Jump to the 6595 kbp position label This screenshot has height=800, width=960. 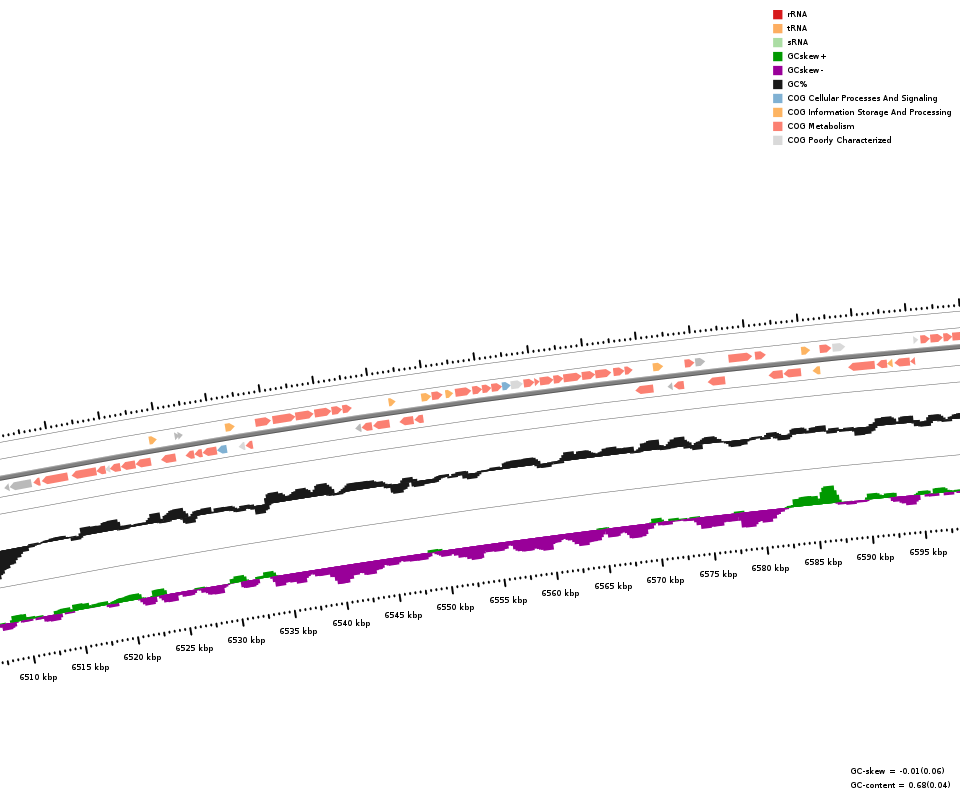[x=928, y=552]
